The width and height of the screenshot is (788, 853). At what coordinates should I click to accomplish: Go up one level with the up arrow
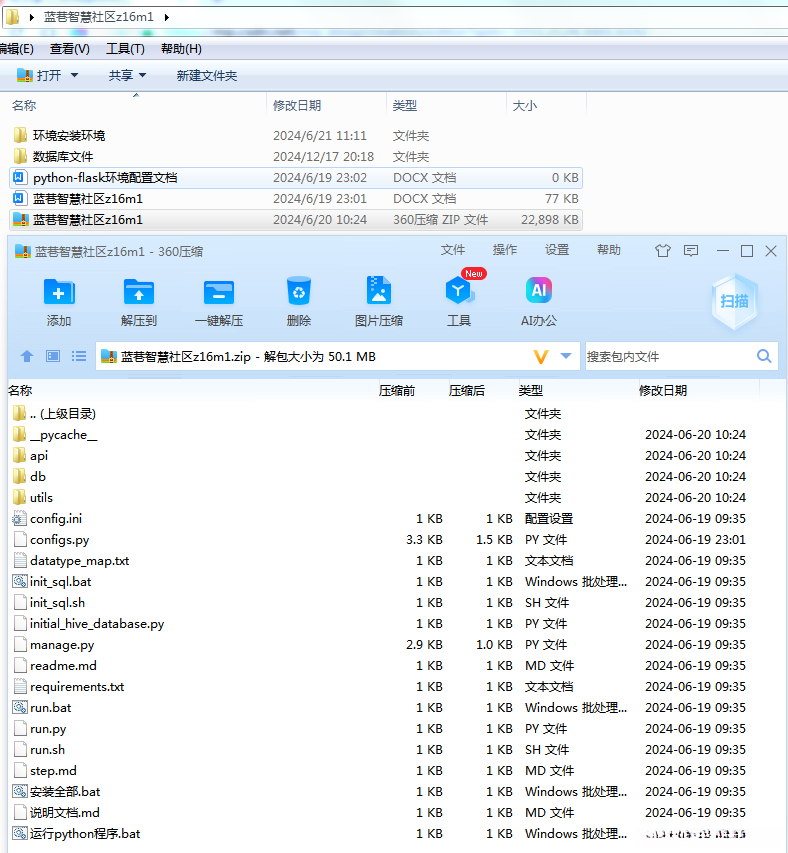pos(27,356)
